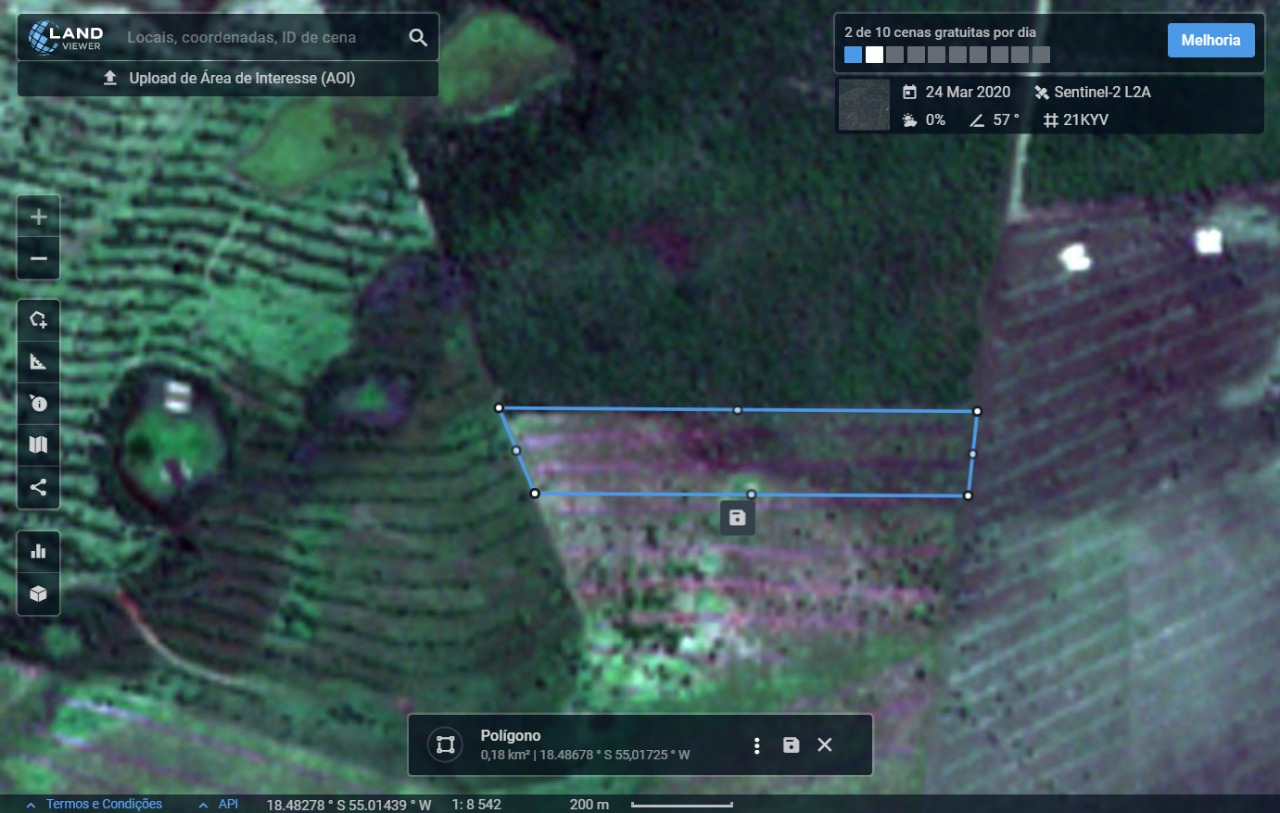1280x813 pixels.
Task: Open the bar chart analysis tool
Action: click(x=39, y=551)
